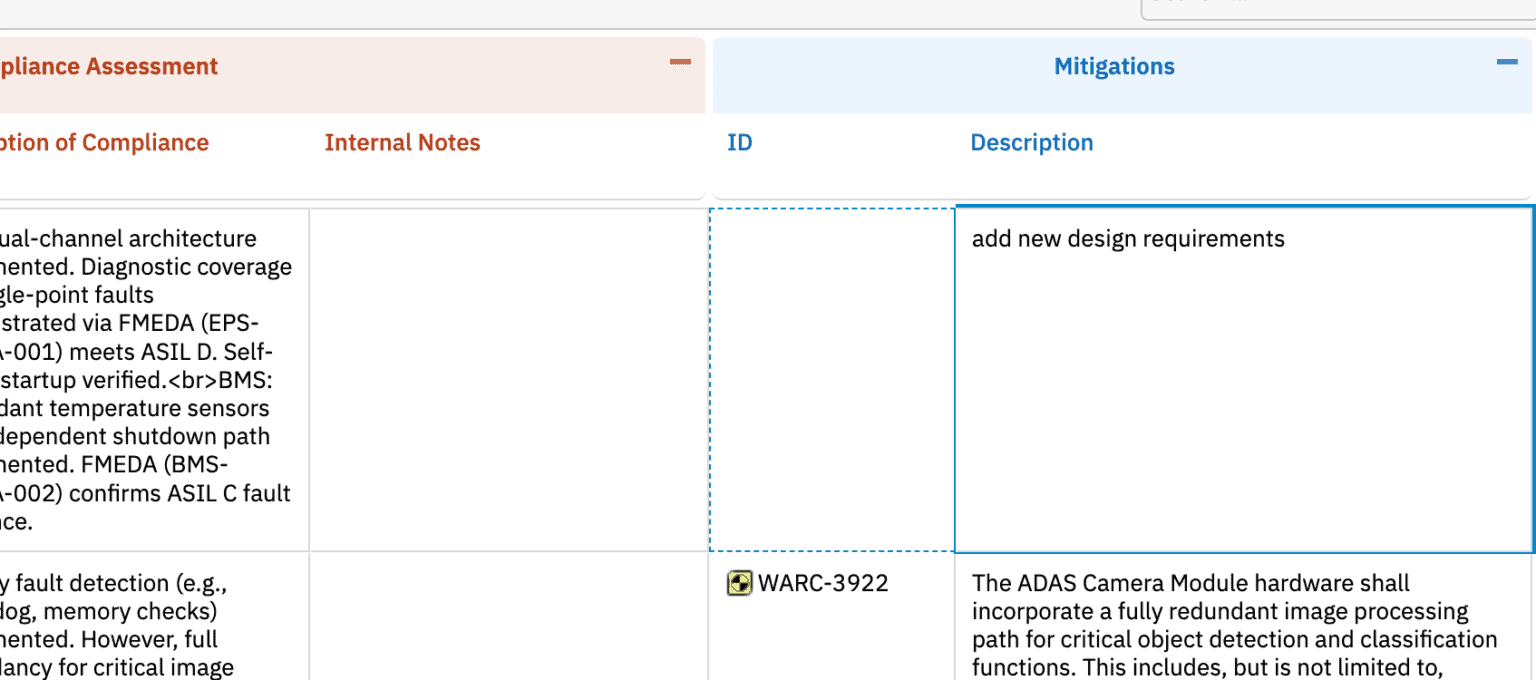Click blank space inside the active Description editor

pyautogui.click(x=1242, y=420)
